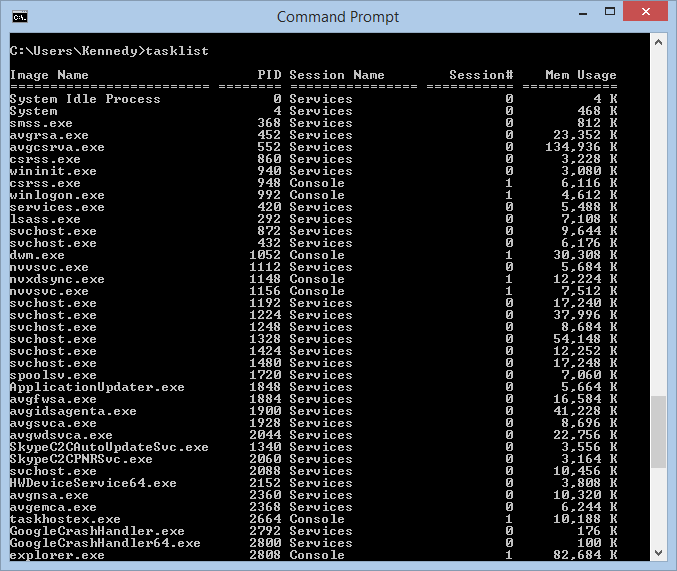Screen dimensions: 677x571
Task: Click the scrollbar up arrow
Action: coord(658,42)
